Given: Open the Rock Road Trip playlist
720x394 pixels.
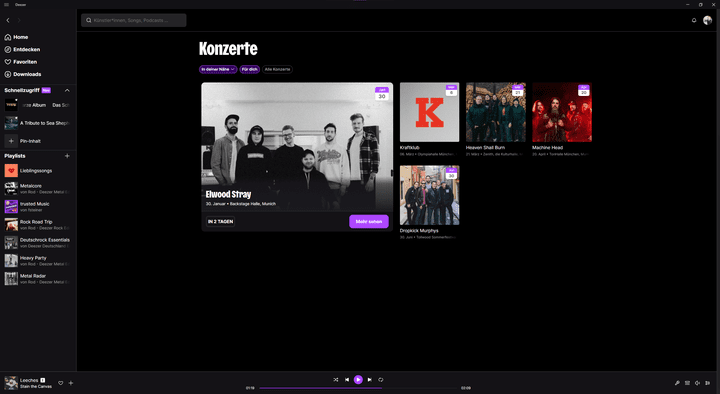Looking at the screenshot, I should 38,225.
